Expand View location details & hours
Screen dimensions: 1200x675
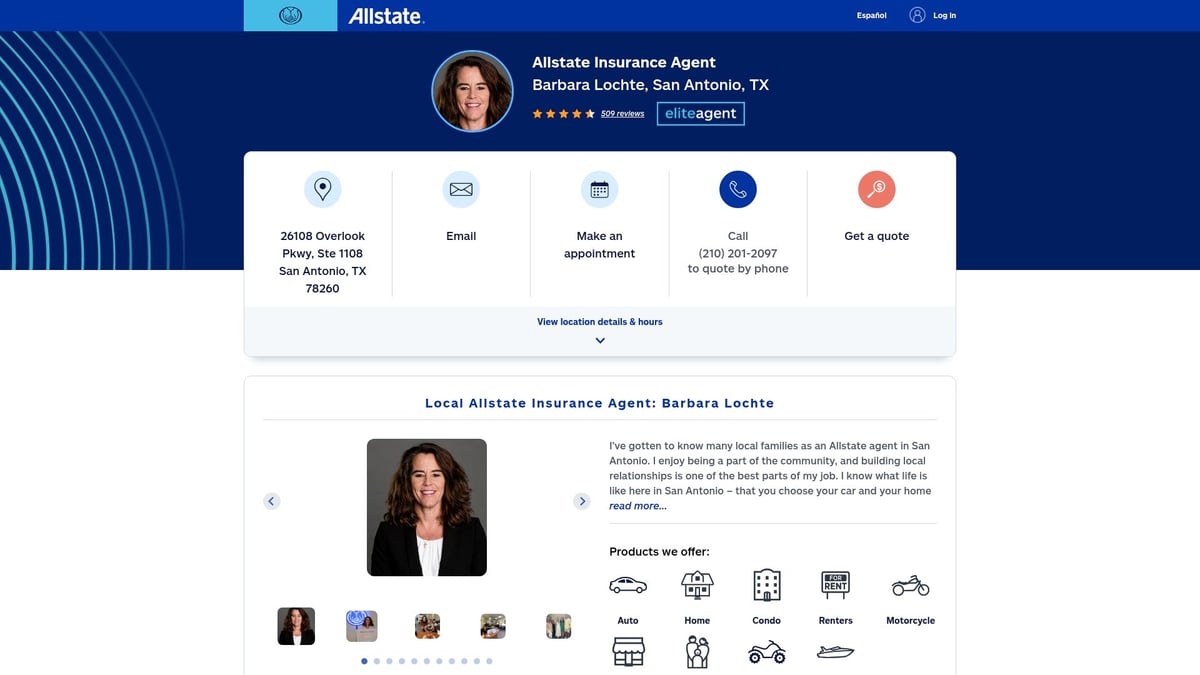pyautogui.click(x=599, y=321)
